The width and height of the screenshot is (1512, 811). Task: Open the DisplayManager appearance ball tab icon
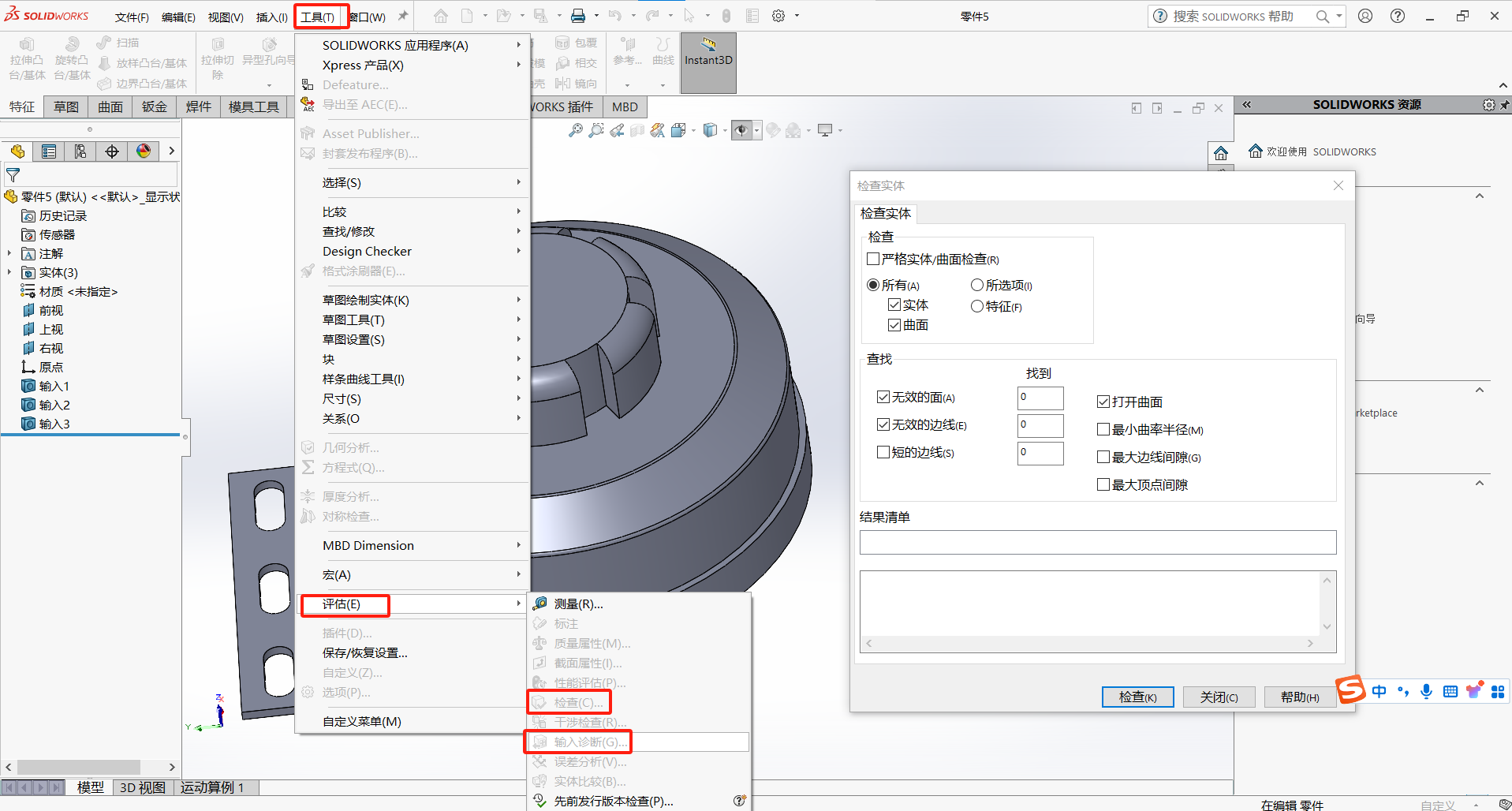click(x=144, y=151)
